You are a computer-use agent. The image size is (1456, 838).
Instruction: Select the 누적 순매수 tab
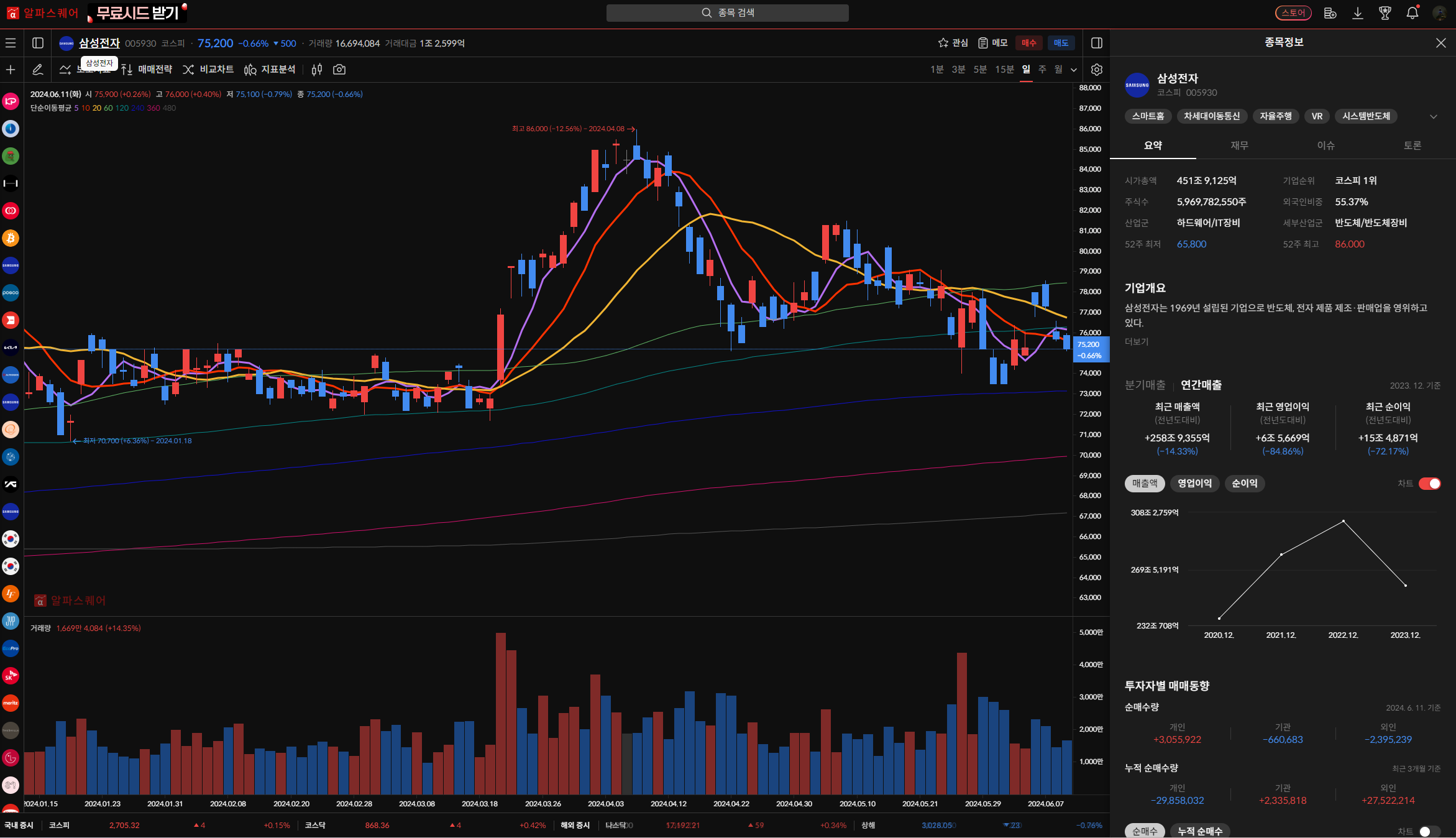(1199, 831)
